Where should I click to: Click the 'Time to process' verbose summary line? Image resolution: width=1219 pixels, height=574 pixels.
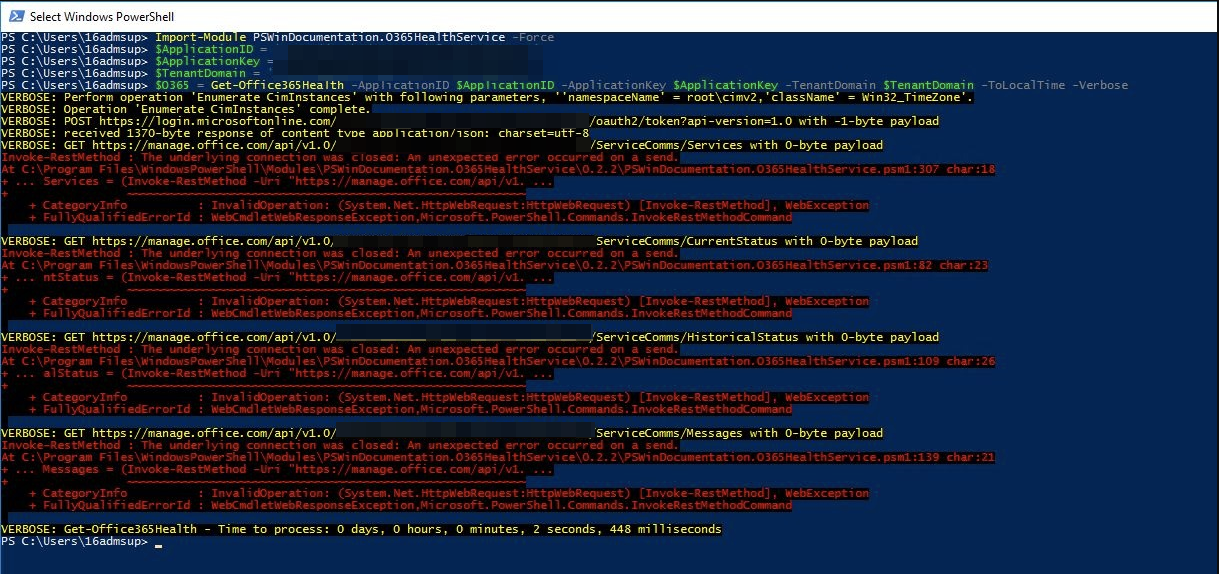click(x=361, y=529)
